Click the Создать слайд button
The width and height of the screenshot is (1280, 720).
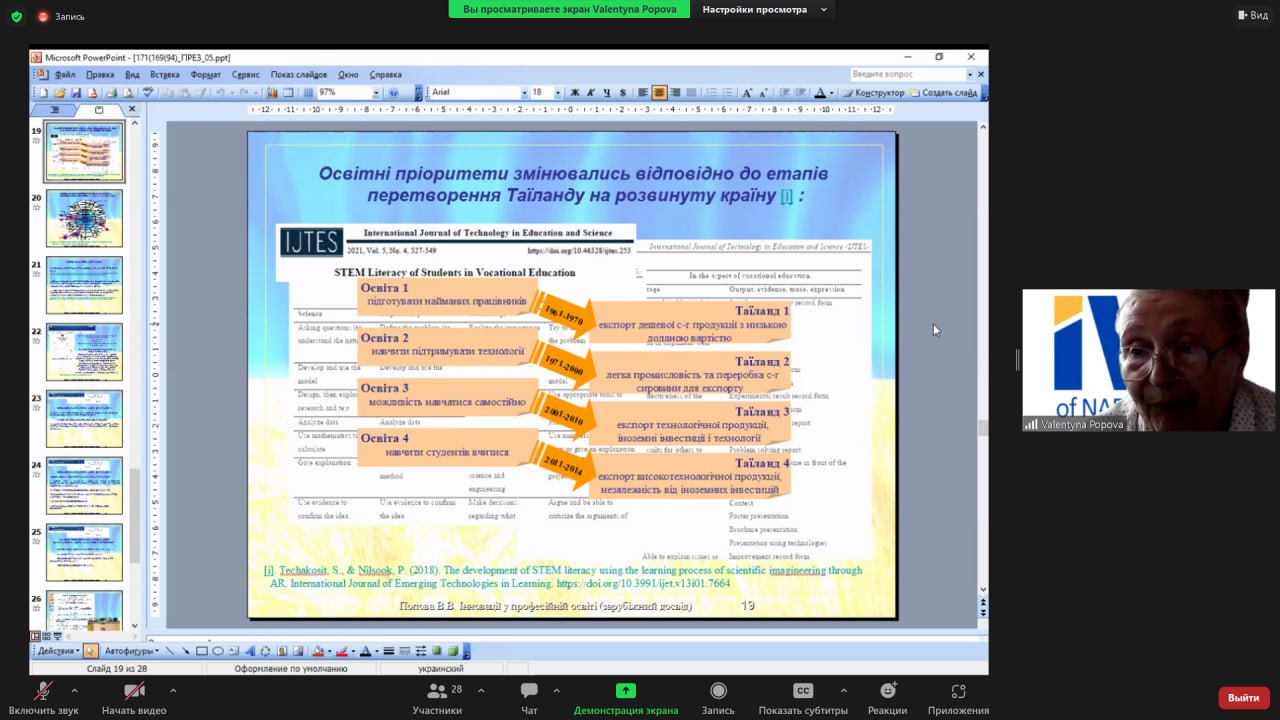(948, 93)
